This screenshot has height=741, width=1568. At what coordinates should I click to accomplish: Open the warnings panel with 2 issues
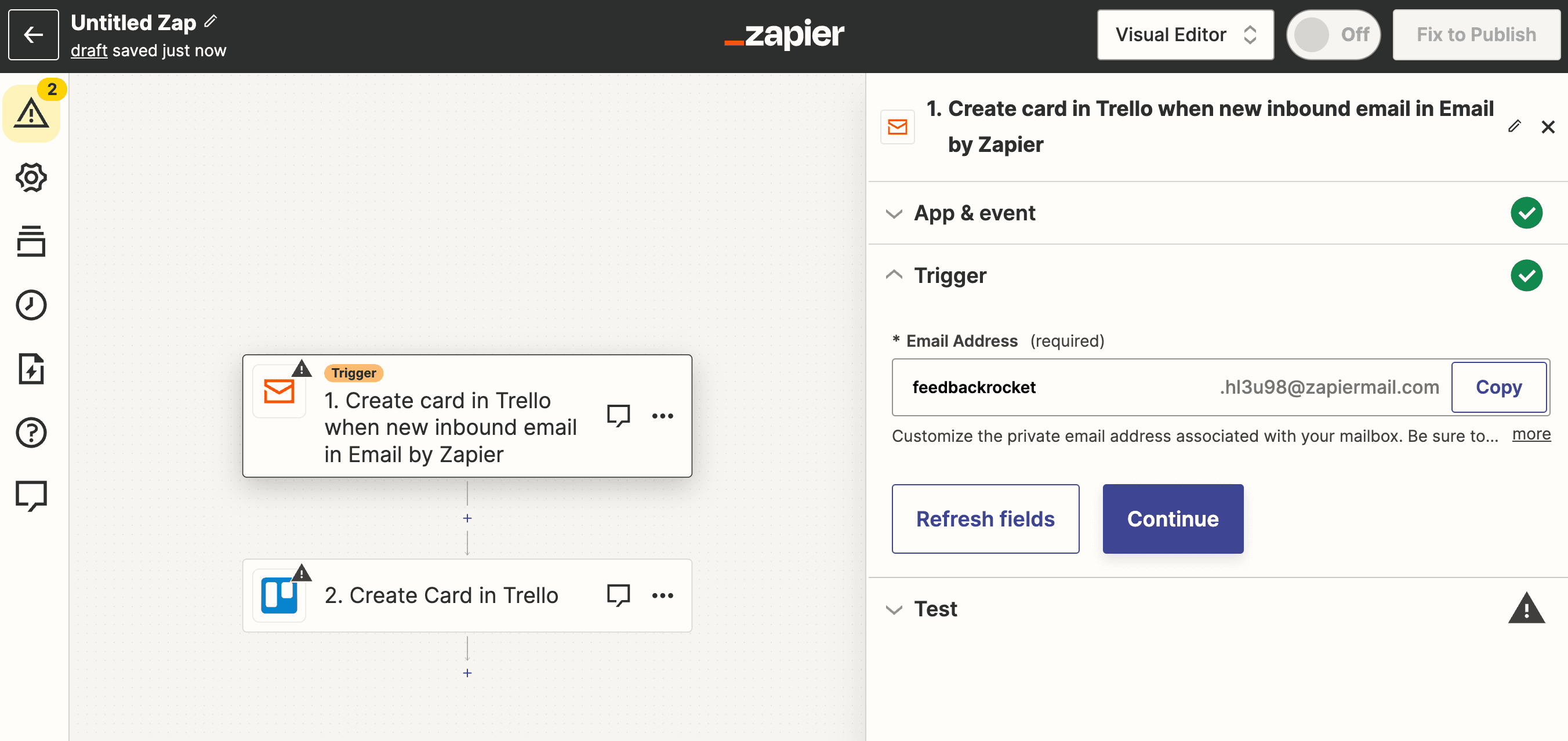(x=32, y=113)
